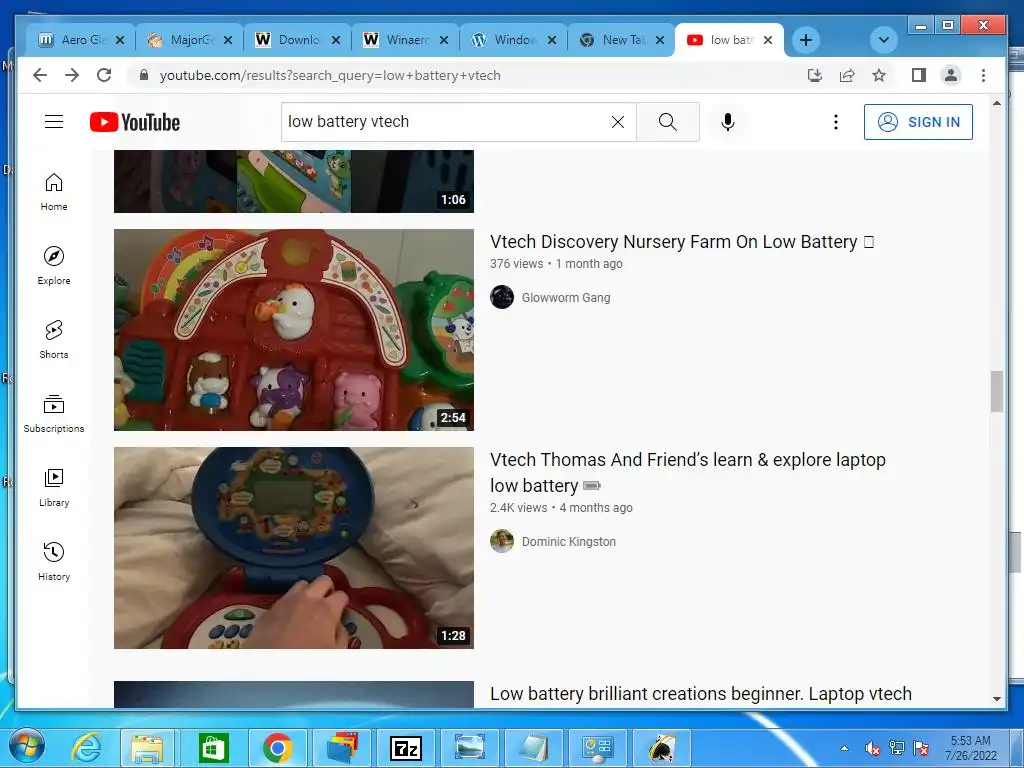Click the scrollbar up arrow
The image size is (1024, 768).
pyautogui.click(x=997, y=103)
